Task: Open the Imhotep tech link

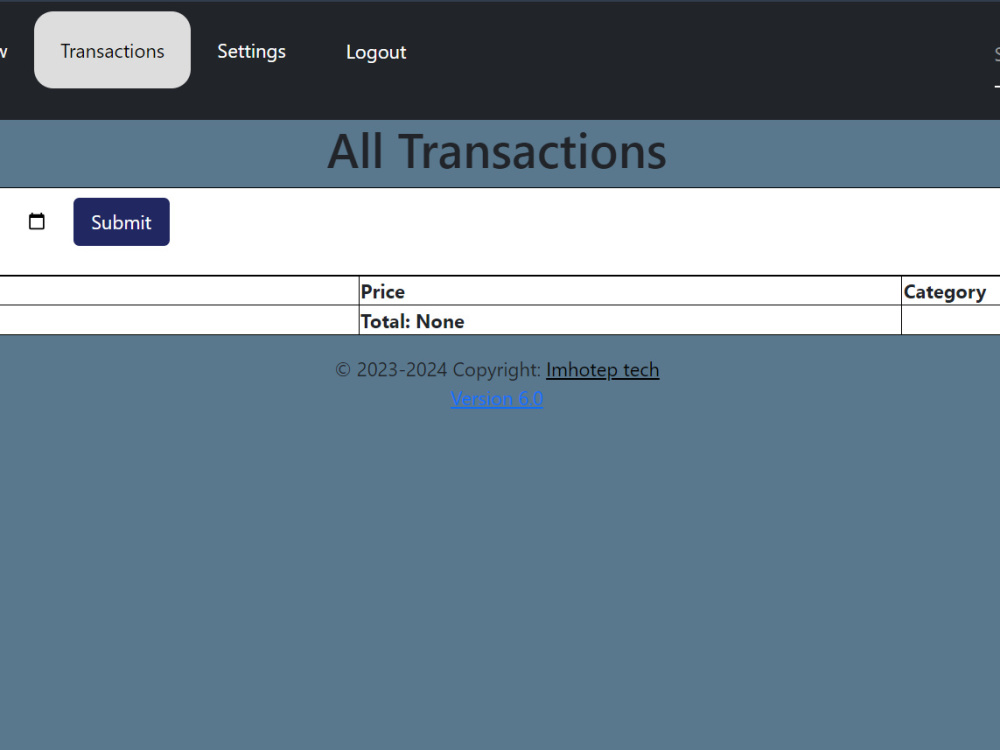Action: 602,370
